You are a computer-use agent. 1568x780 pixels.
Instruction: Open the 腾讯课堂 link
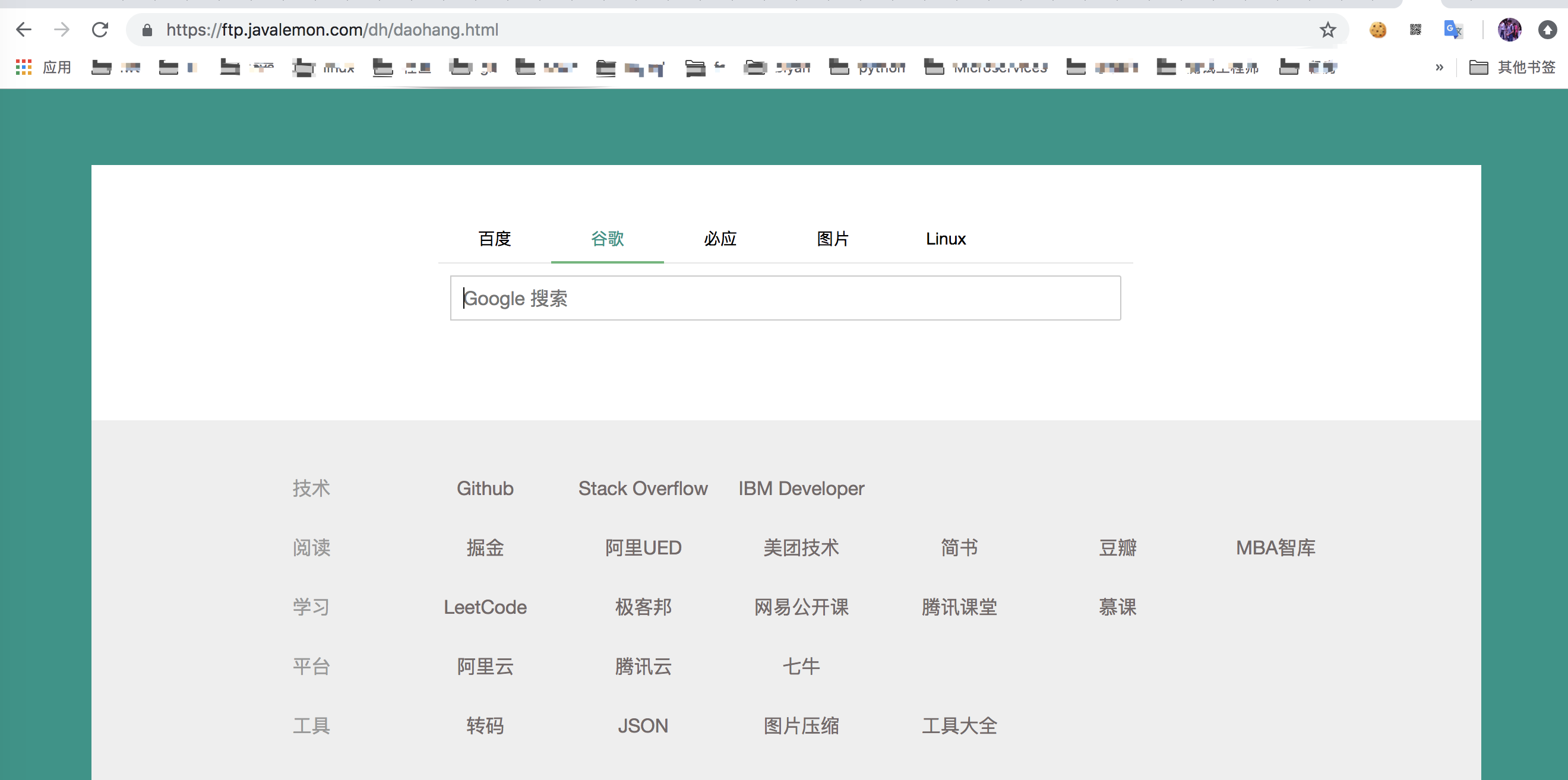[959, 607]
